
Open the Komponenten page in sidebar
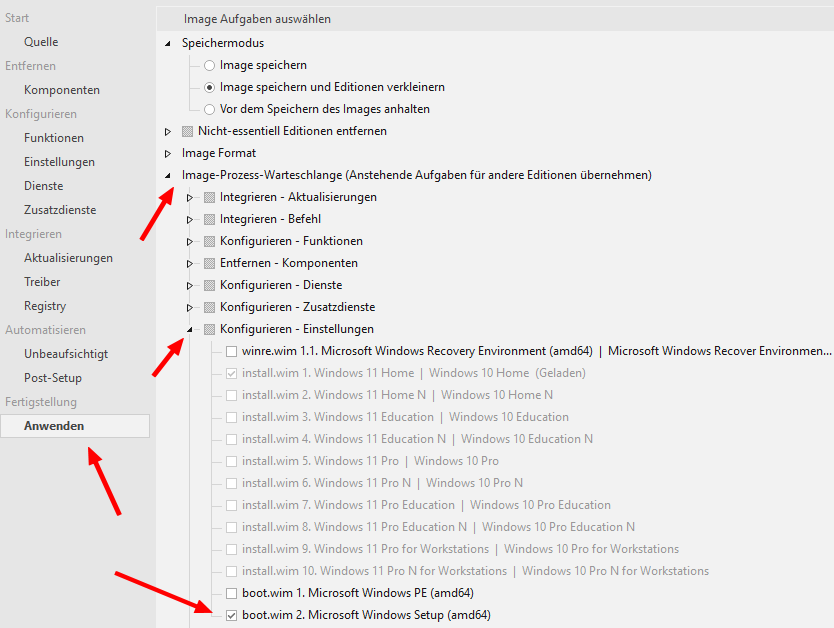[x=62, y=90]
